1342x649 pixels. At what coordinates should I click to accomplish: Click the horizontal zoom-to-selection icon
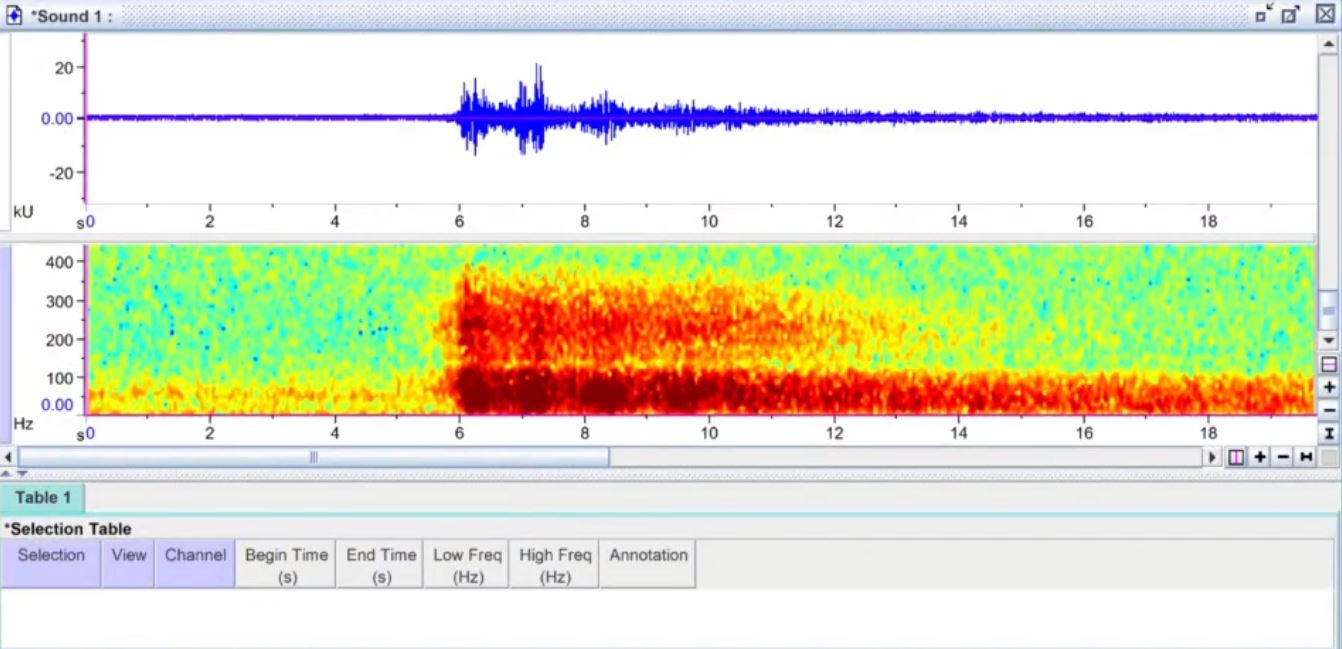[1236, 457]
